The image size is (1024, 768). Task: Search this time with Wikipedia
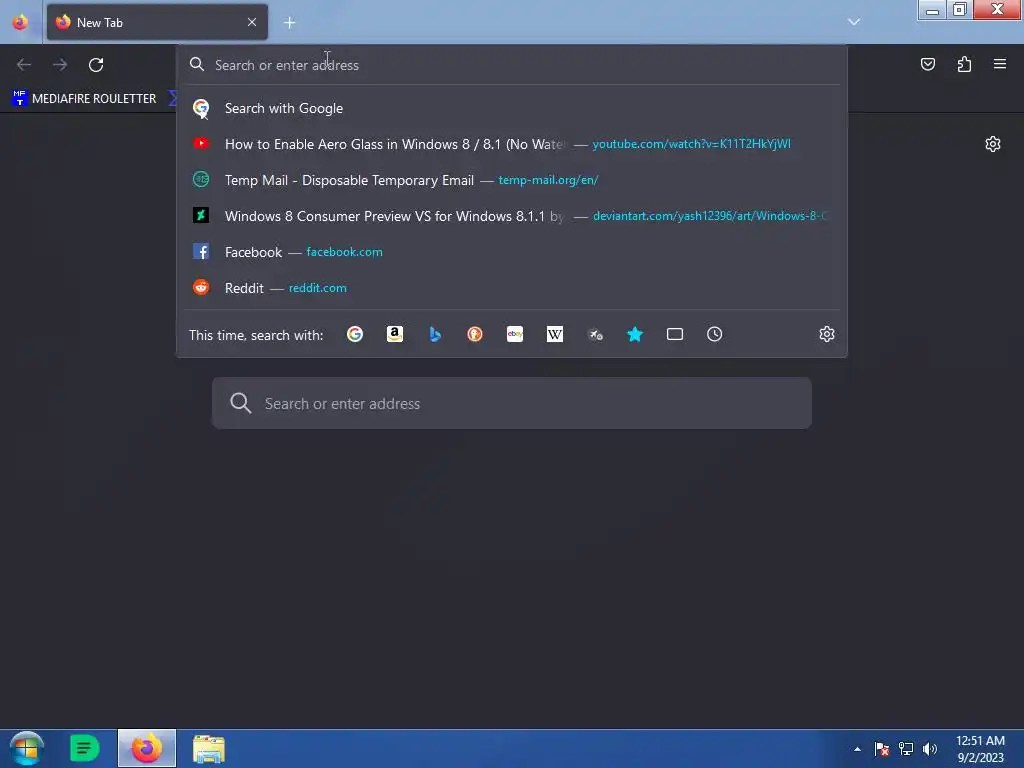click(x=554, y=334)
